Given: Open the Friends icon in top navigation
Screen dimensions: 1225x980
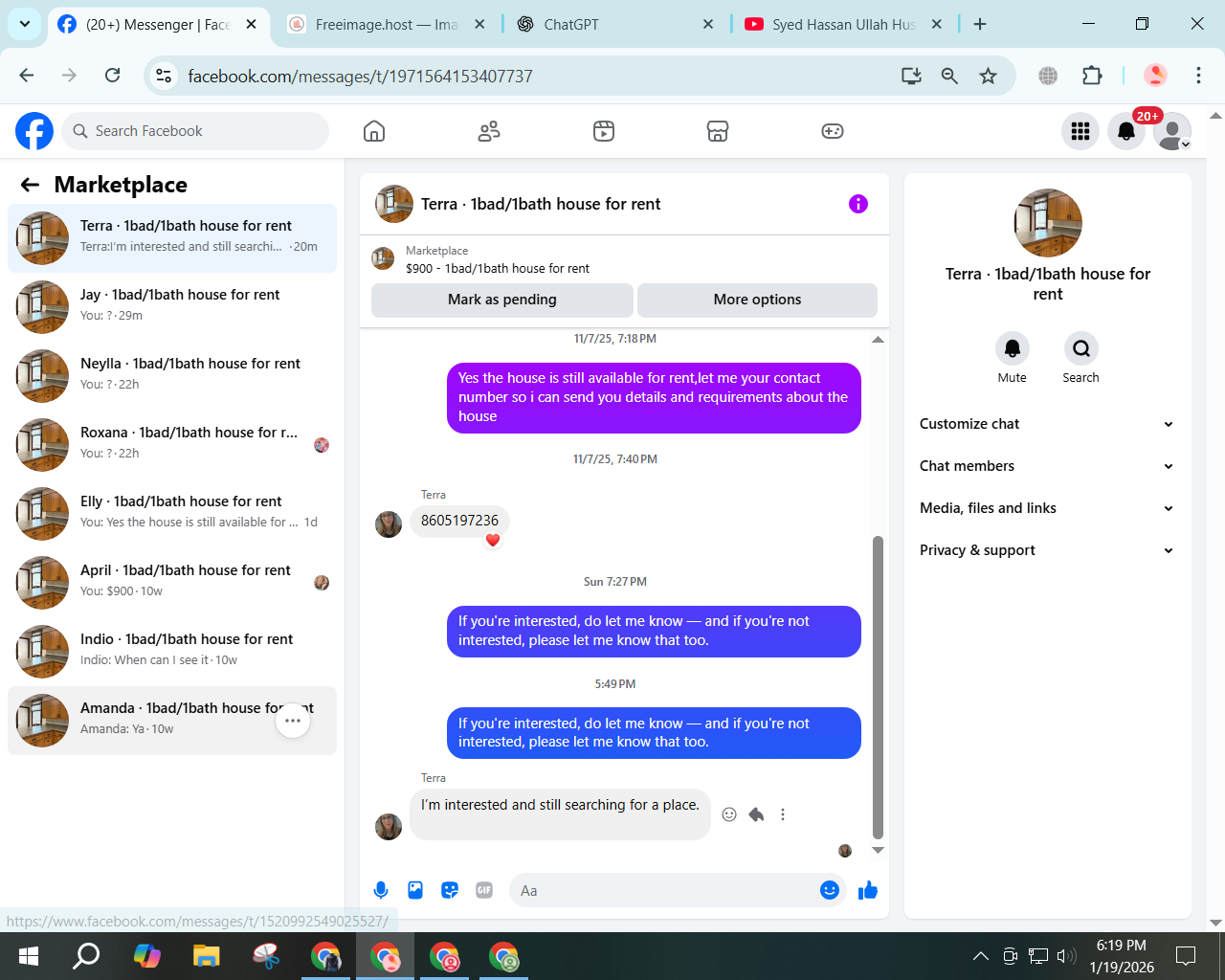Looking at the screenshot, I should (x=489, y=131).
